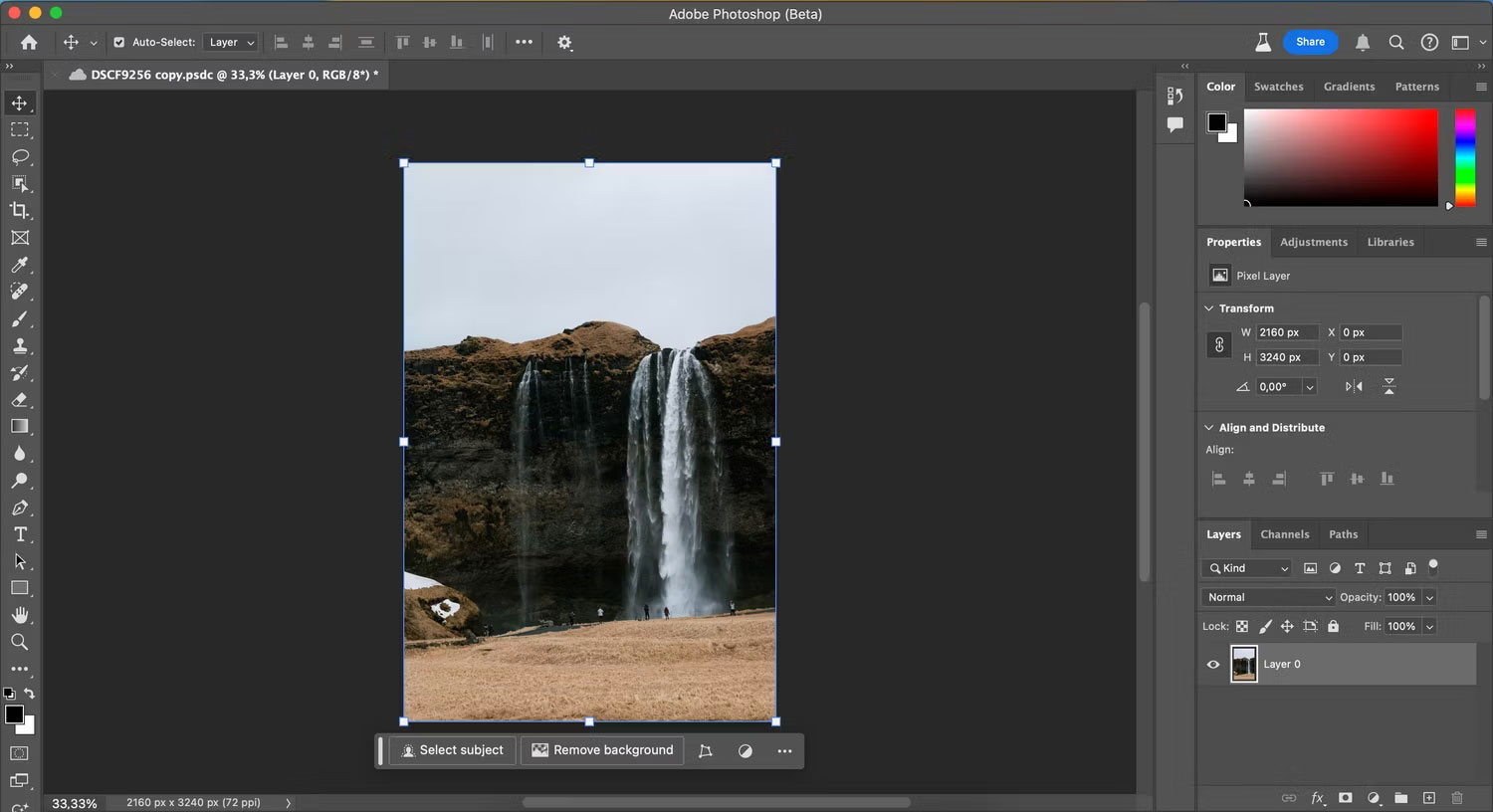The width and height of the screenshot is (1493, 812).
Task: Select the Move tool
Action: (x=20, y=102)
